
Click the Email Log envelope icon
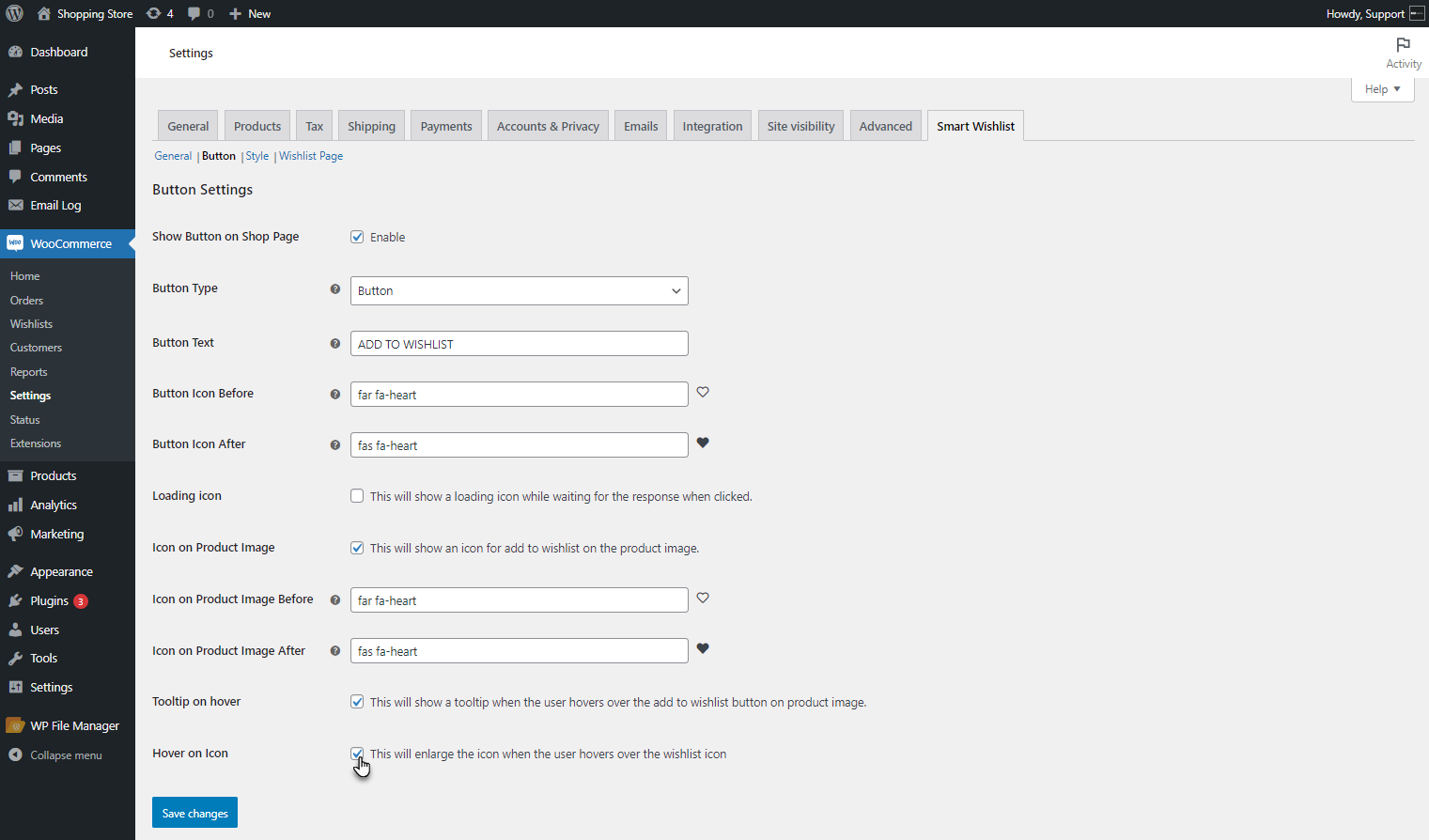(x=15, y=205)
